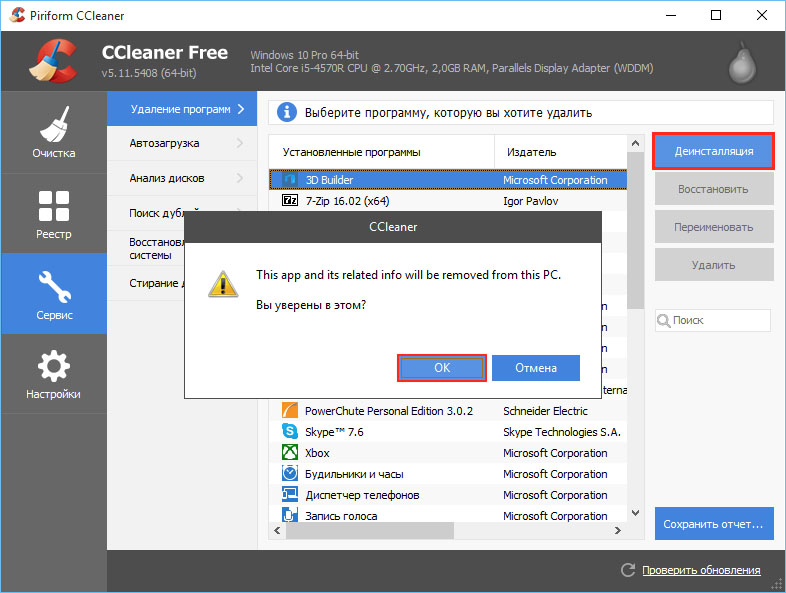The height and width of the screenshot is (593, 786).
Task: Open the Очистка (Cleaner) section
Action: coord(54,132)
